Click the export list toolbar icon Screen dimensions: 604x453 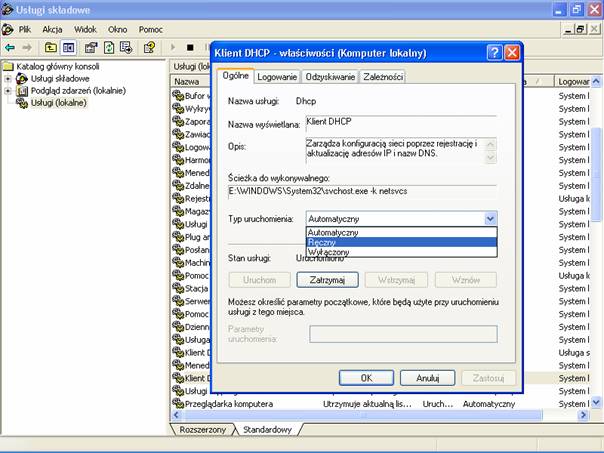[x=126, y=48]
